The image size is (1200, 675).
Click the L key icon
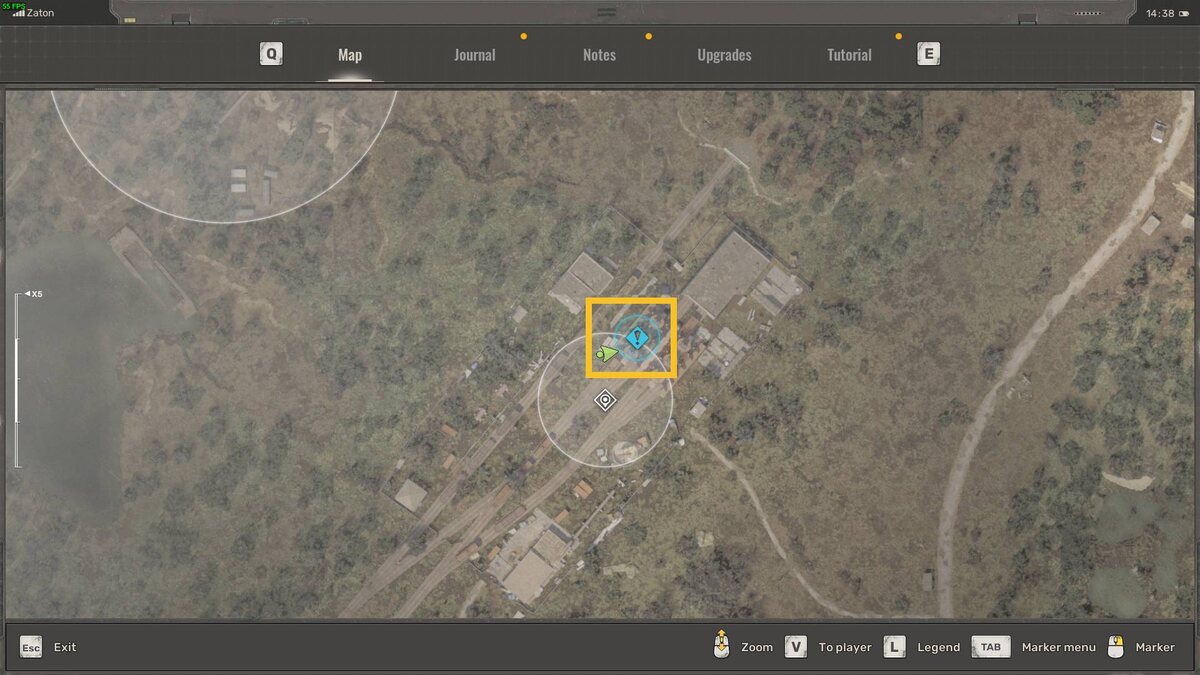click(895, 647)
